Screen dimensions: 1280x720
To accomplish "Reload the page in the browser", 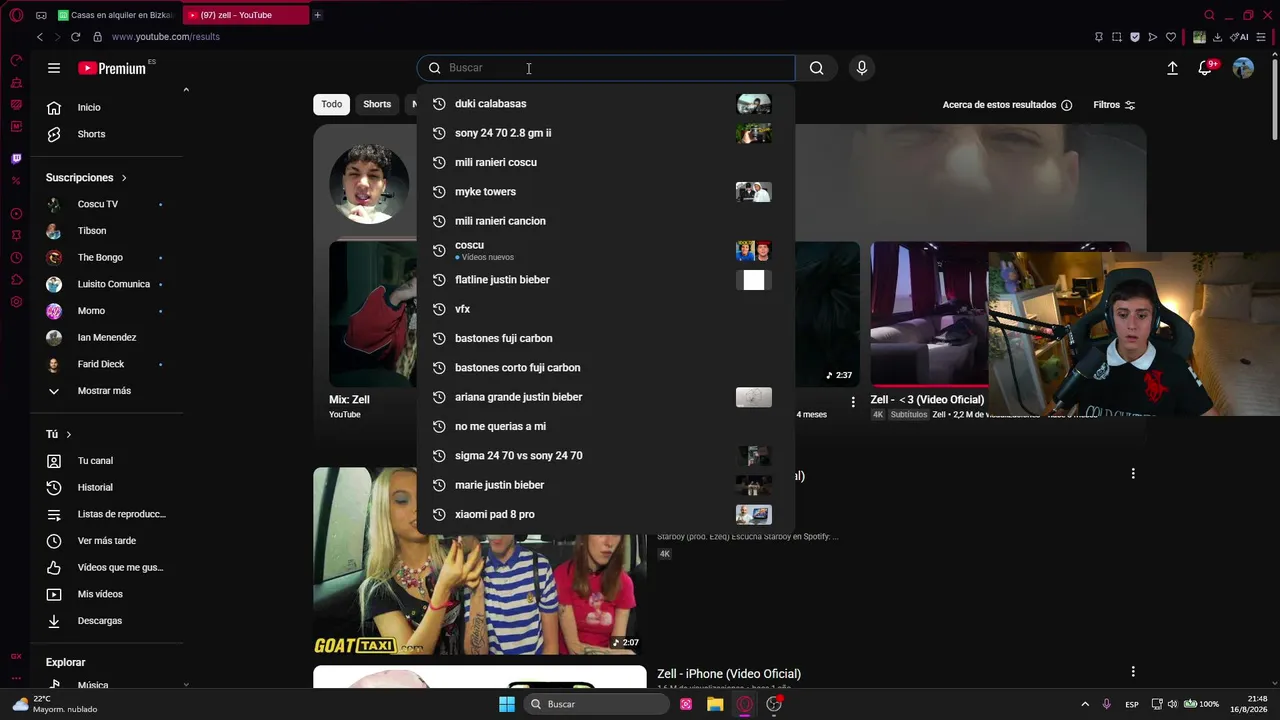I will (x=75, y=37).
